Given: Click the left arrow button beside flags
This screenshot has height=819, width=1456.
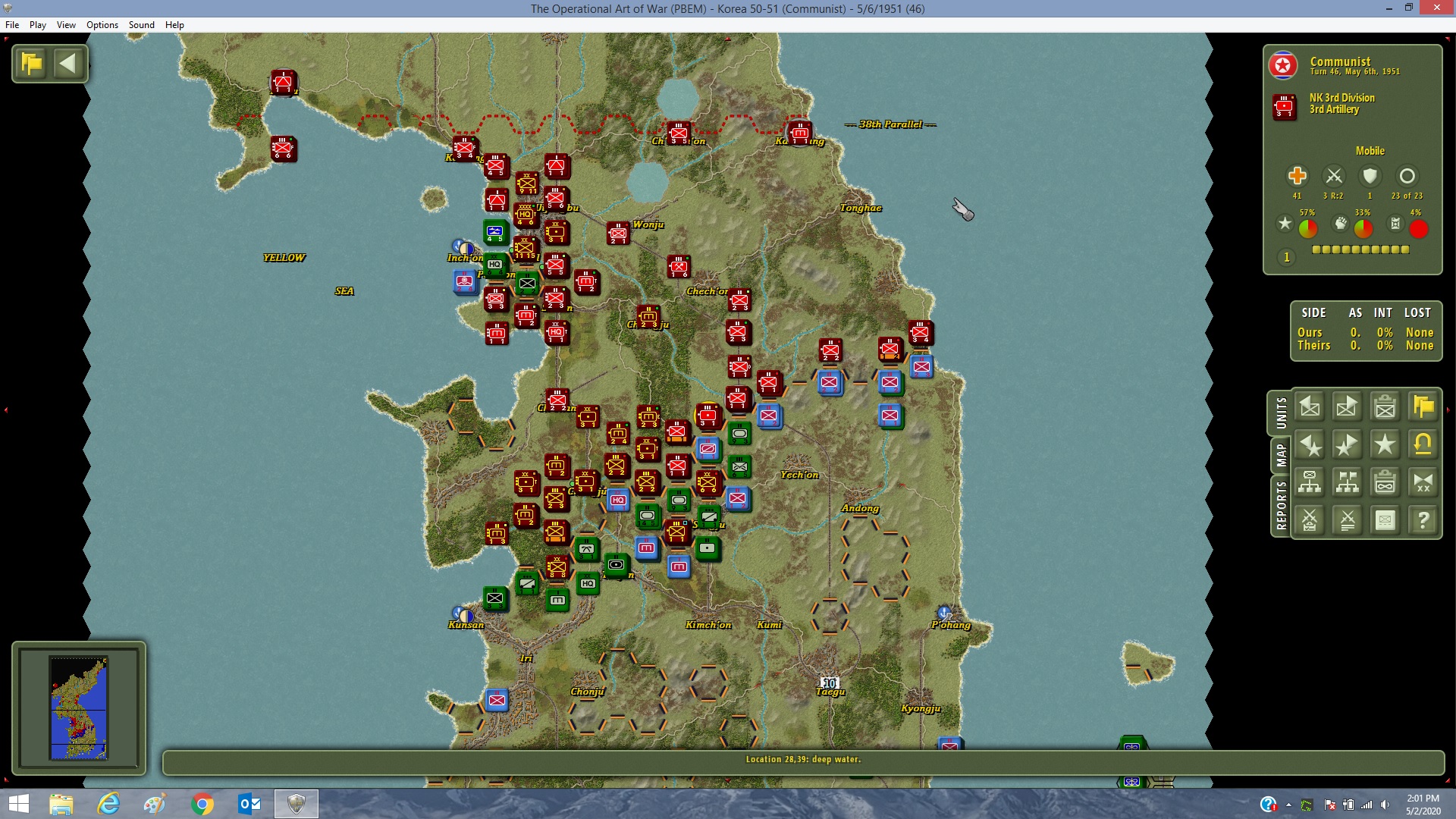Looking at the screenshot, I should pyautogui.click(x=68, y=63).
